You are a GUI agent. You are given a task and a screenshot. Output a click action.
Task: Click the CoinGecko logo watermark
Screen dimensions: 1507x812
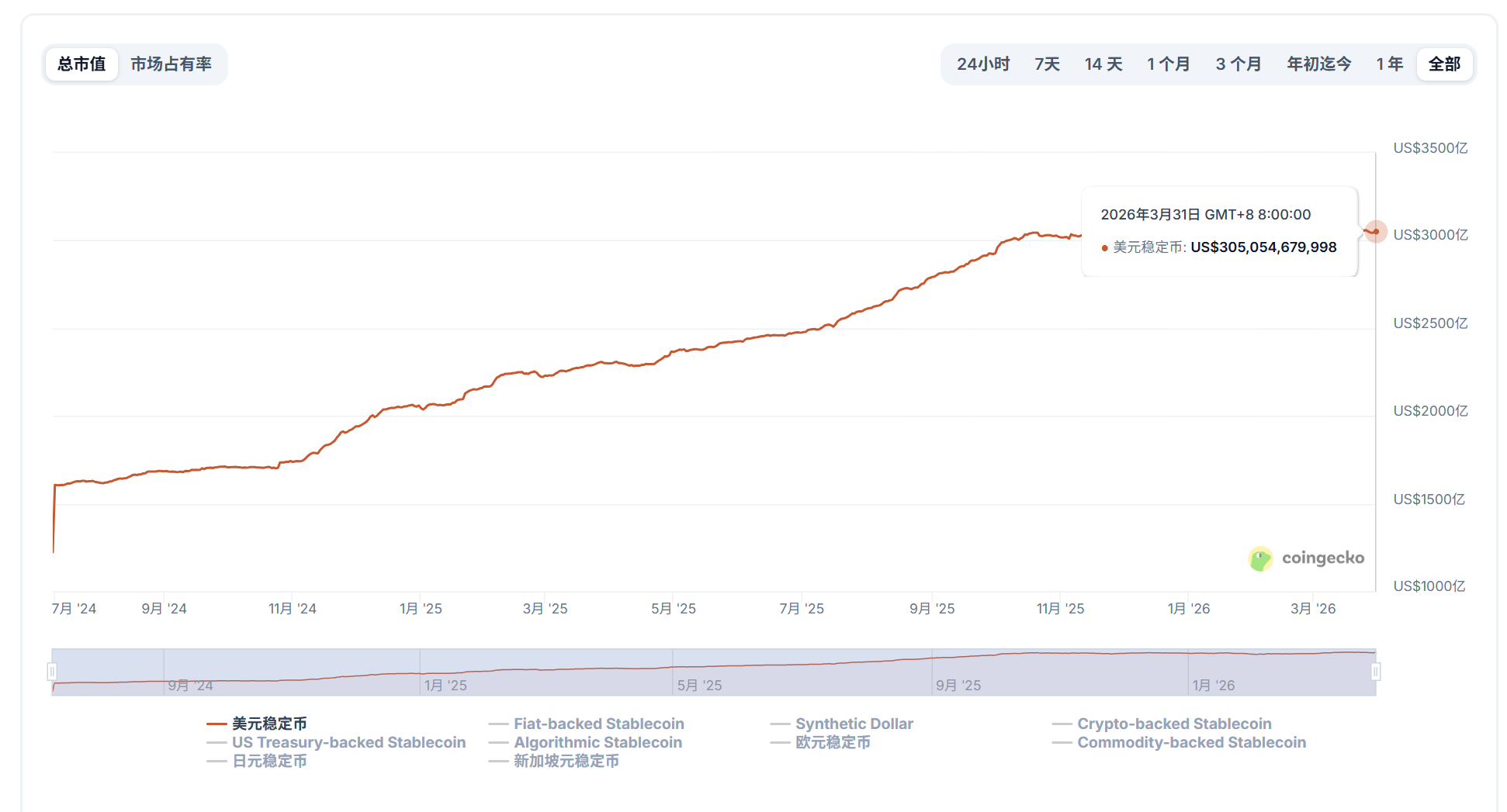[1306, 558]
